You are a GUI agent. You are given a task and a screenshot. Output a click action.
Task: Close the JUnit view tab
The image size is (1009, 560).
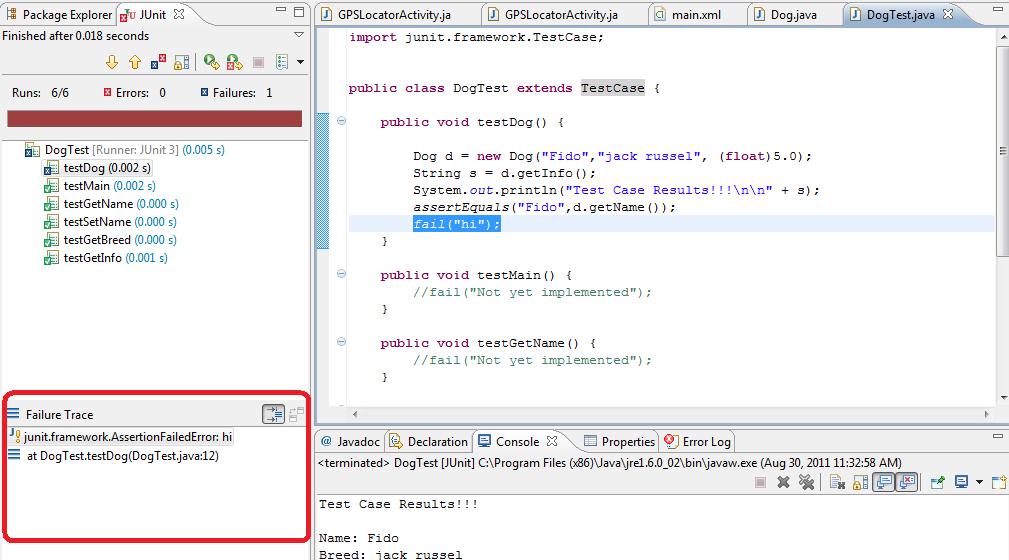(179, 14)
